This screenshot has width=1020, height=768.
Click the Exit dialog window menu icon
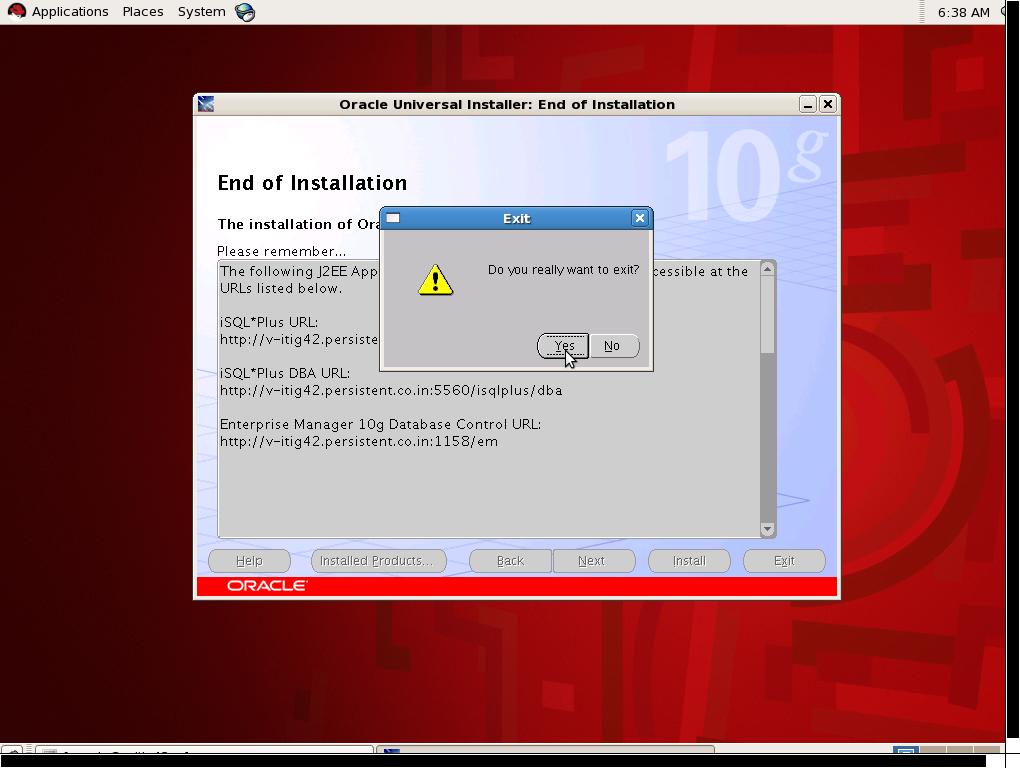coord(393,218)
